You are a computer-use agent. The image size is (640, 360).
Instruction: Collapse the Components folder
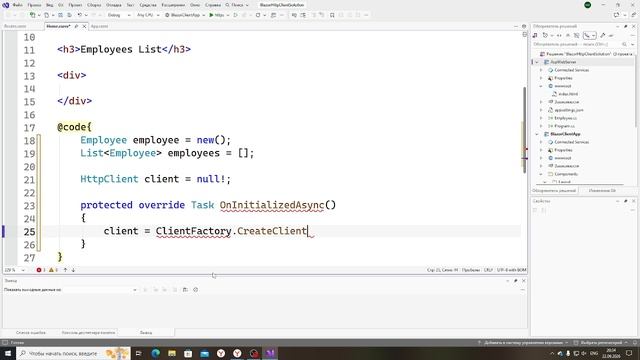tap(541, 174)
